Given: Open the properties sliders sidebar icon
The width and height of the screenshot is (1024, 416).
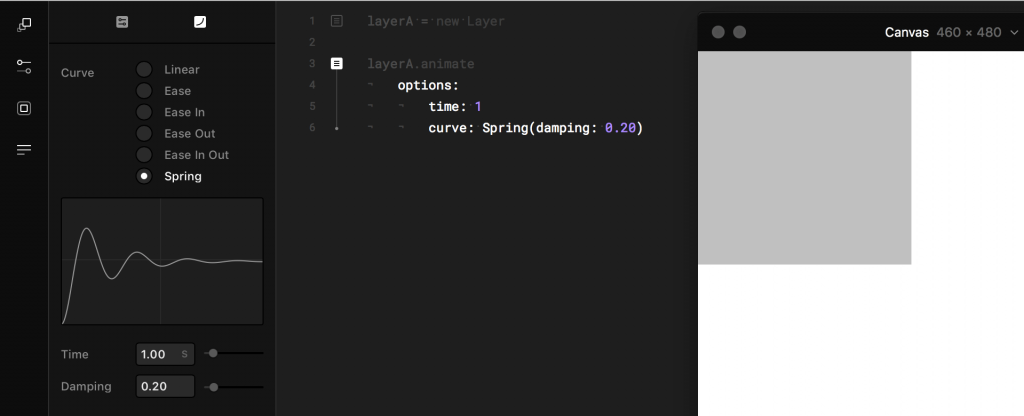Looking at the screenshot, I should click(x=24, y=67).
